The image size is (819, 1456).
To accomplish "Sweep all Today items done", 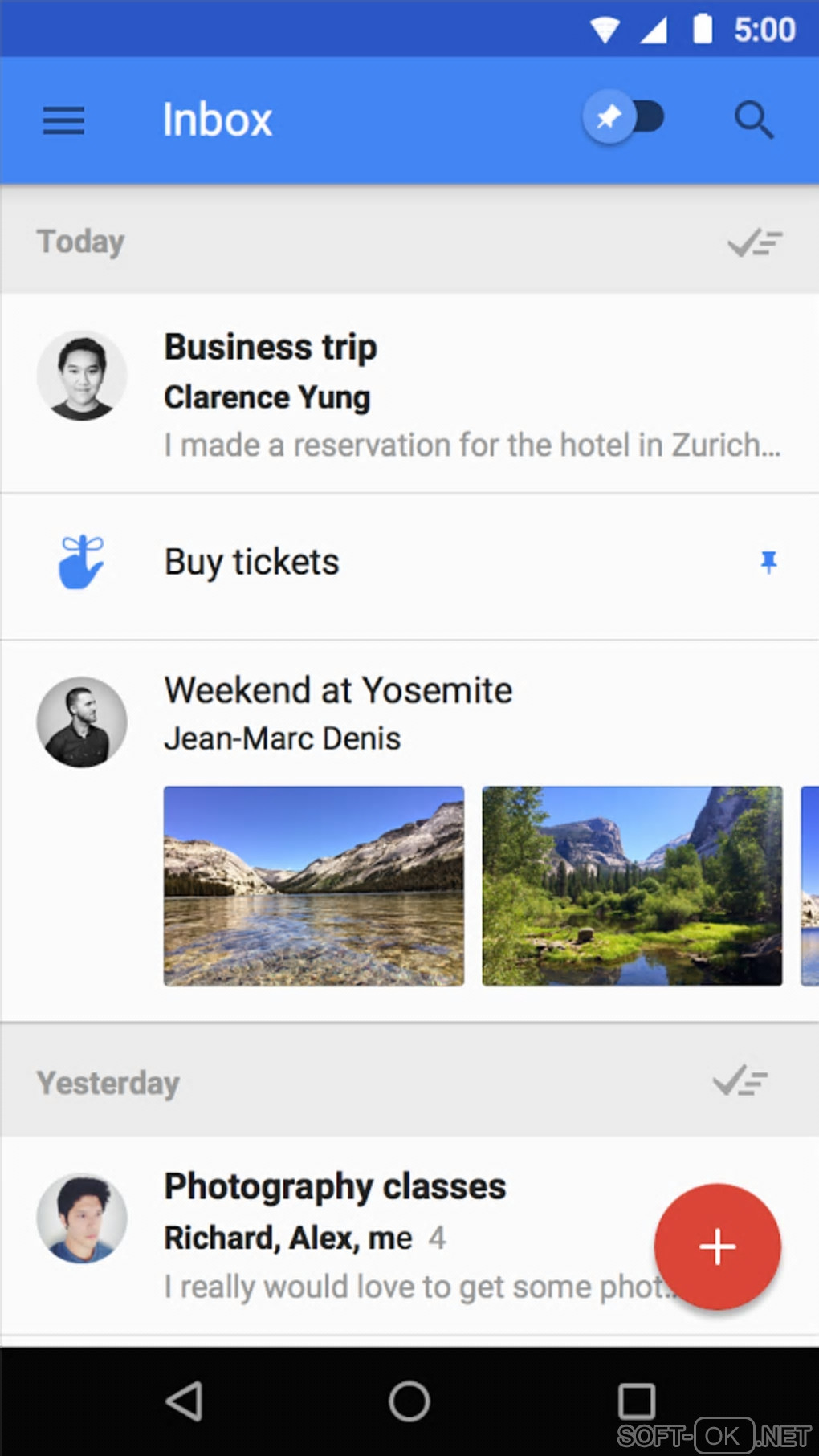I will (x=755, y=242).
